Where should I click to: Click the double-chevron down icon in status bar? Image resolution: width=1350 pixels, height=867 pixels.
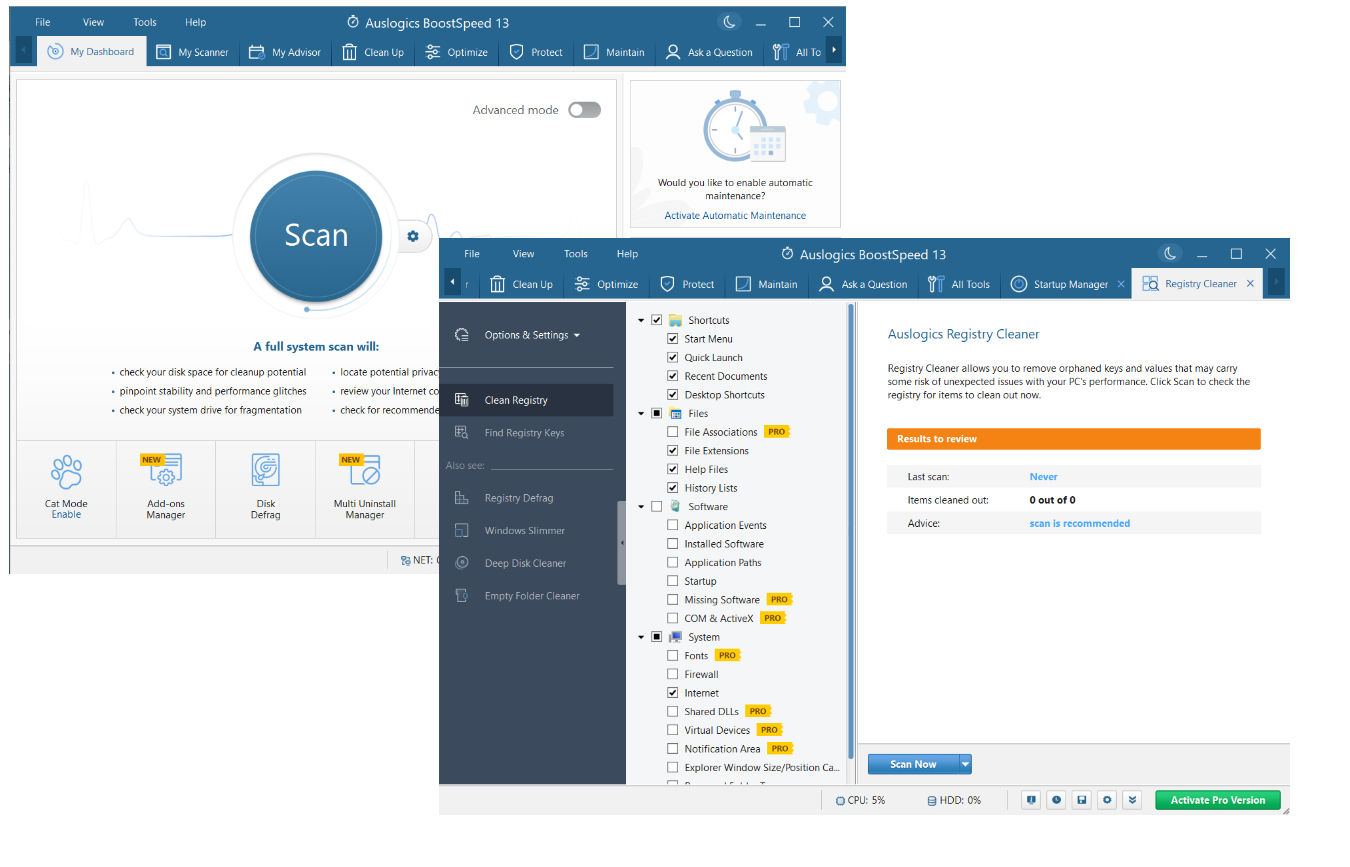coord(1132,800)
